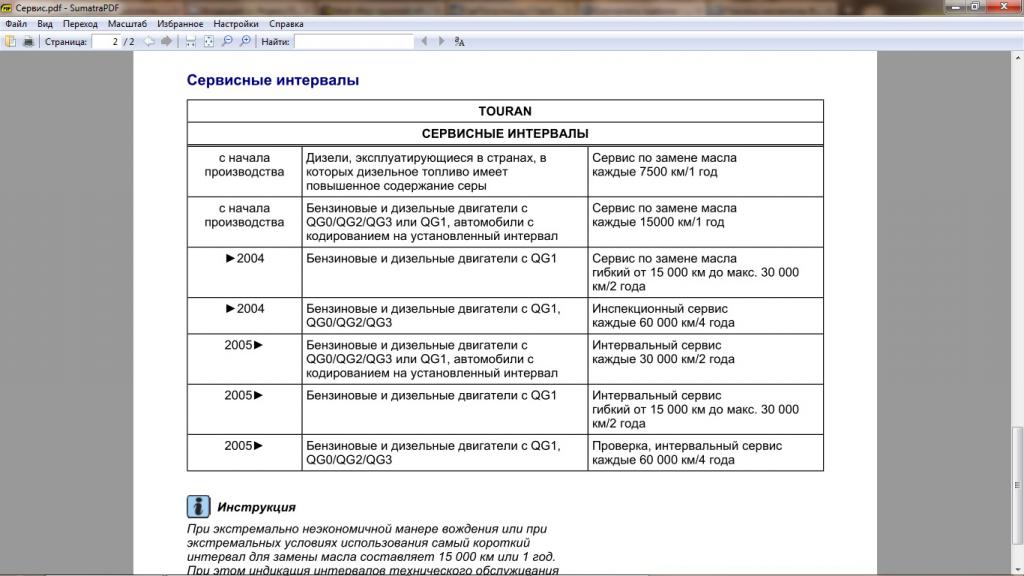Go to the next page arrow

(167, 42)
